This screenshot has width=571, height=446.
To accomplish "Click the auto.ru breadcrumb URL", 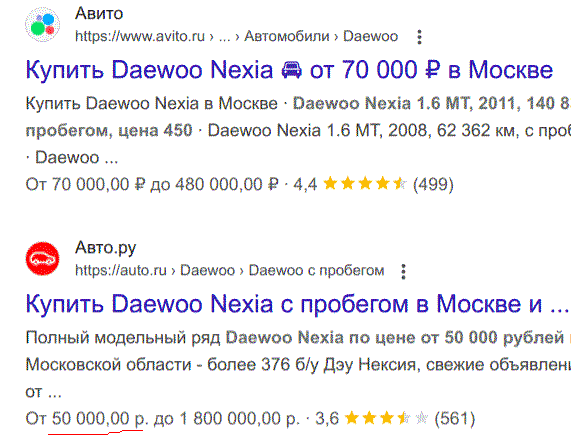I will pos(229,271).
